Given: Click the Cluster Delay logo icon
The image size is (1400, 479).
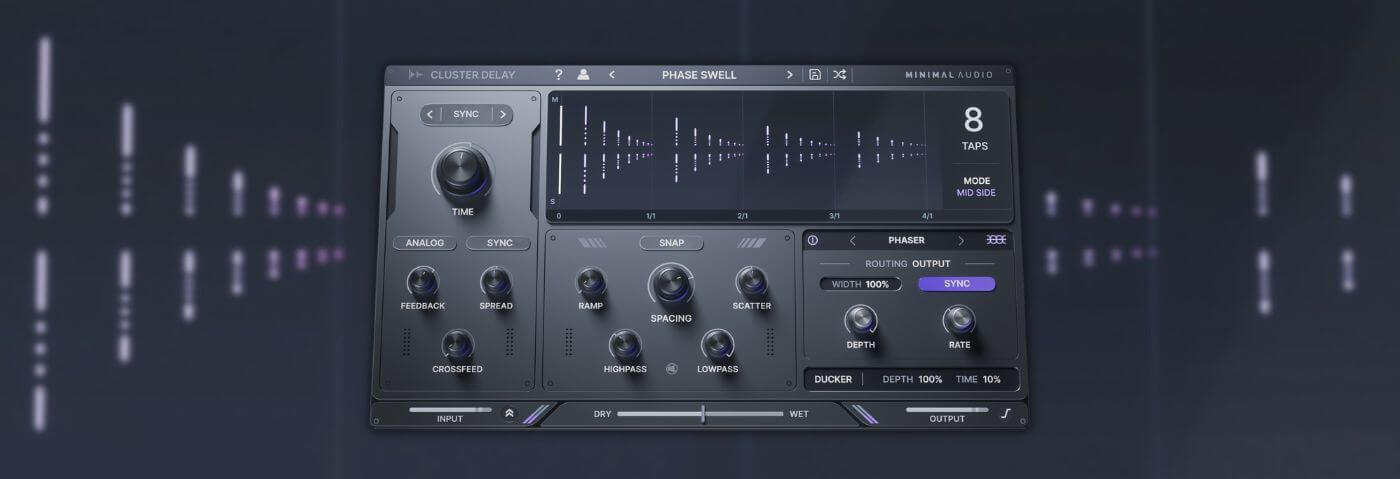Looking at the screenshot, I should coord(416,75).
